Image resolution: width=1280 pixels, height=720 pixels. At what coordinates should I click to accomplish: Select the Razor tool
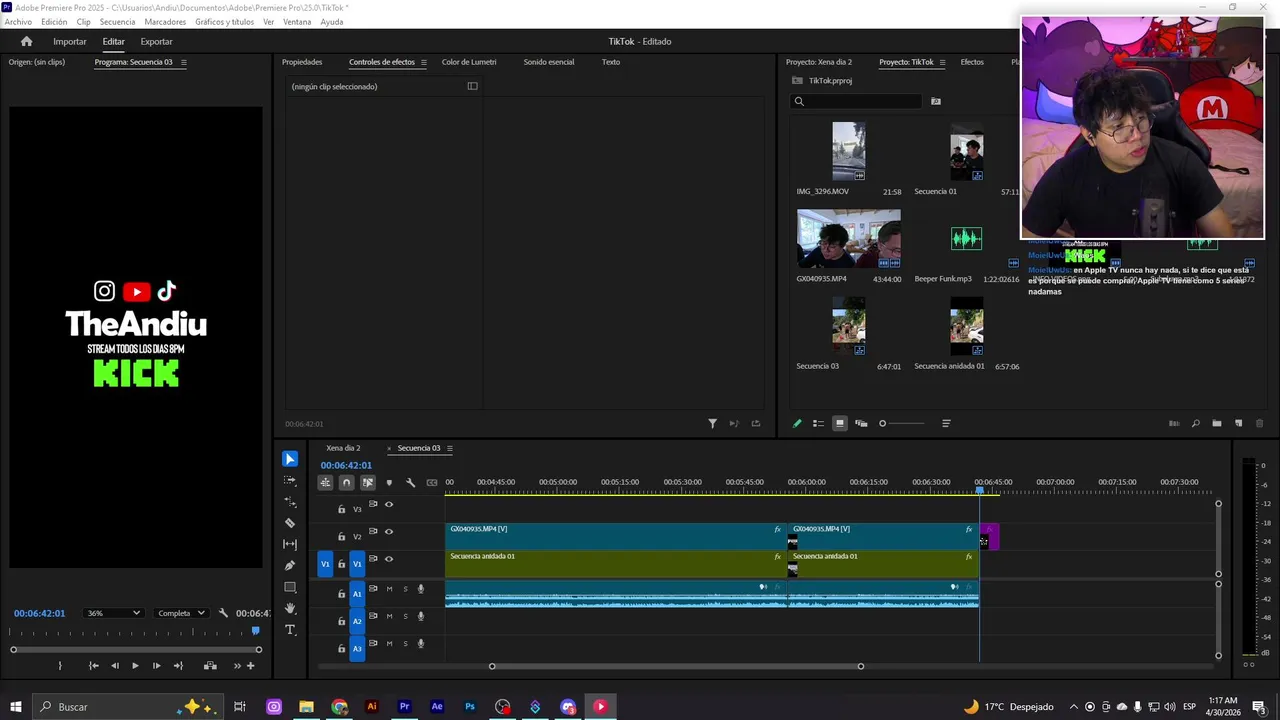(x=290, y=523)
